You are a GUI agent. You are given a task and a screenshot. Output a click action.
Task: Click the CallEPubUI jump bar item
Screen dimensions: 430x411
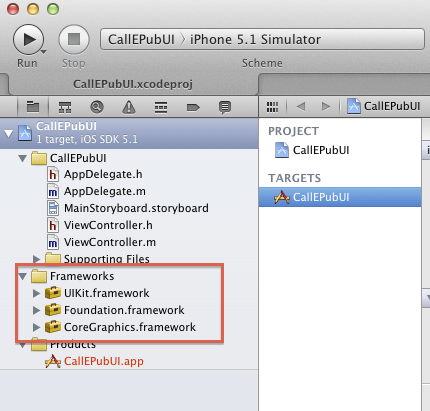pos(384,106)
